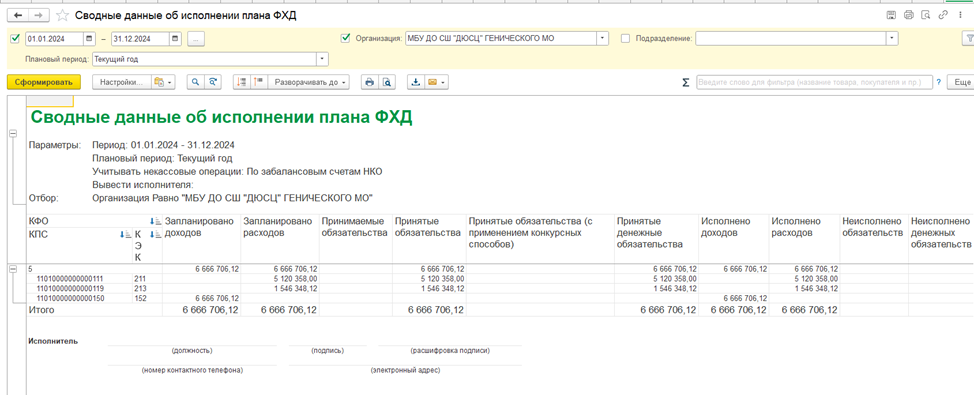Collapse the report parameters header group

[x=13, y=134]
